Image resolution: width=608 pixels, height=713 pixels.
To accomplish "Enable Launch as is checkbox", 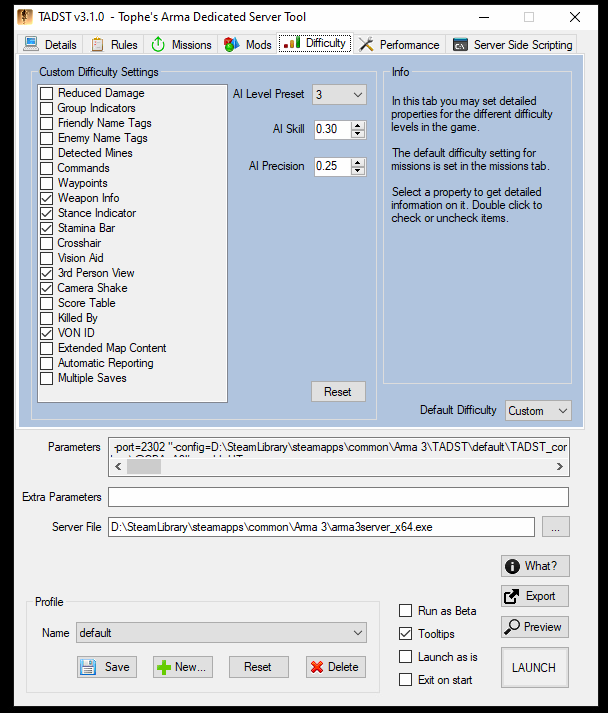I will point(405,657).
